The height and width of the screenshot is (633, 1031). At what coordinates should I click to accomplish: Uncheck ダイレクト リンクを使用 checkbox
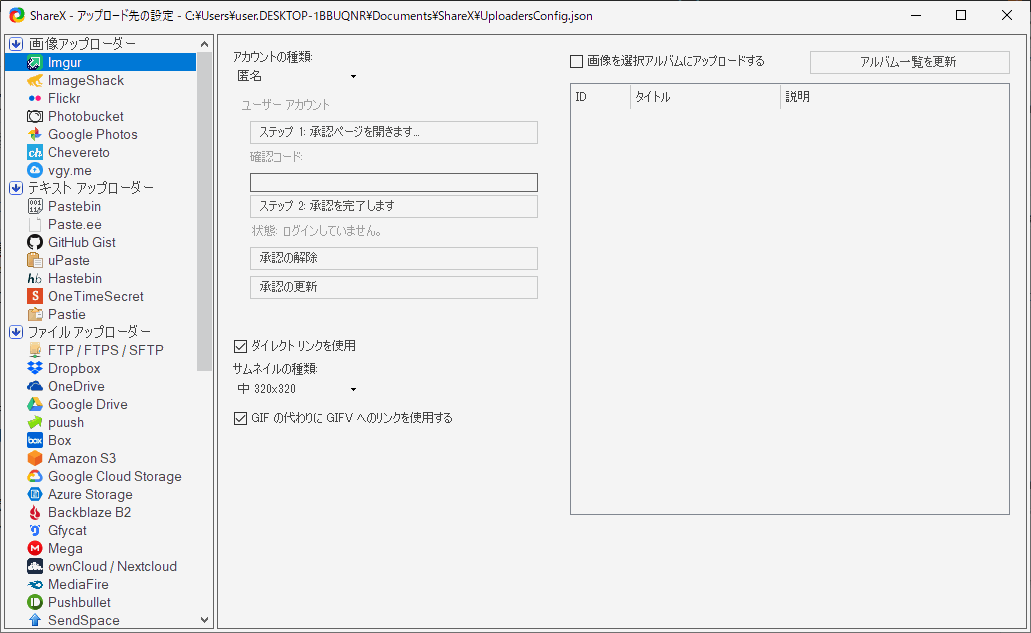(x=241, y=346)
